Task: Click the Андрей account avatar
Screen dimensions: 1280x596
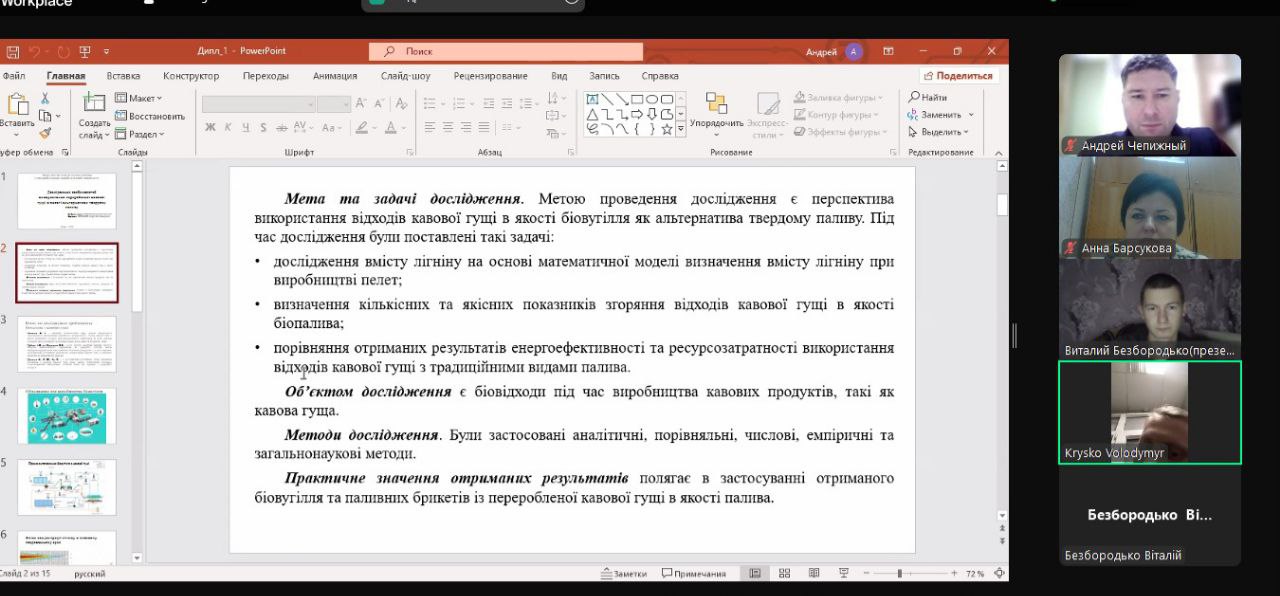Action: (x=853, y=51)
